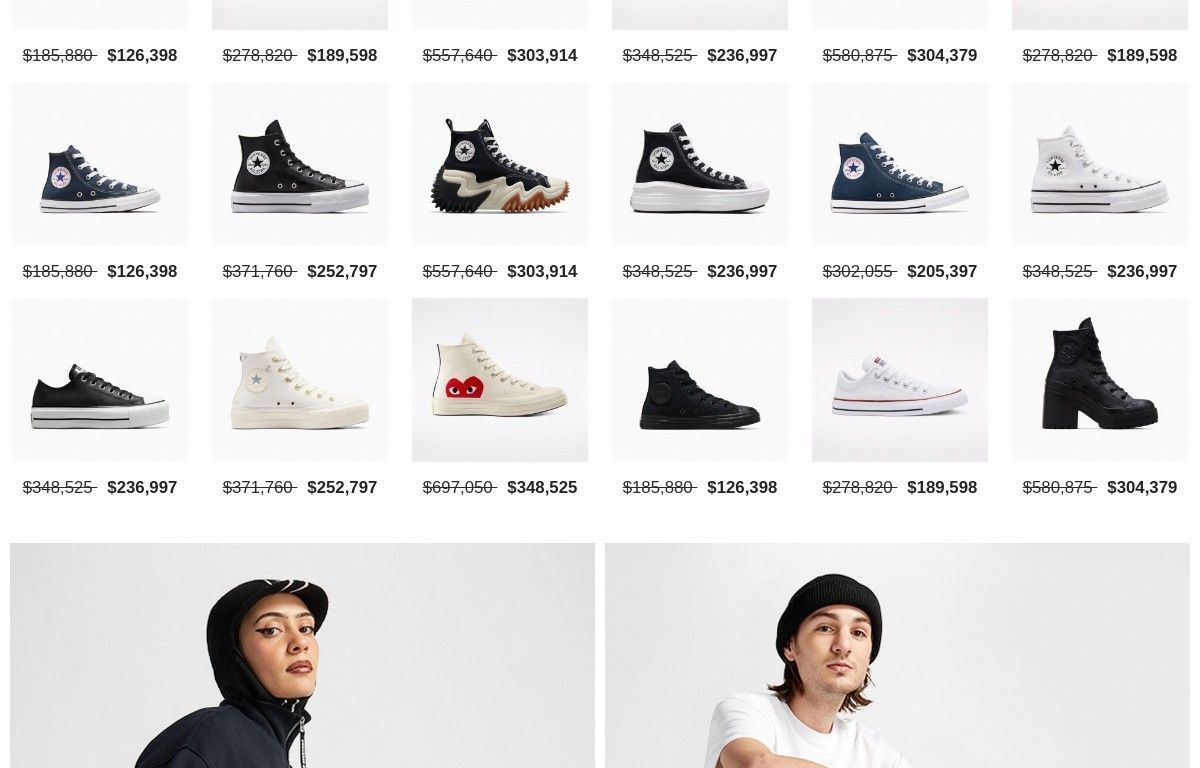
Task: Click the $304,379 price under heeled boot
Action: [1142, 488]
